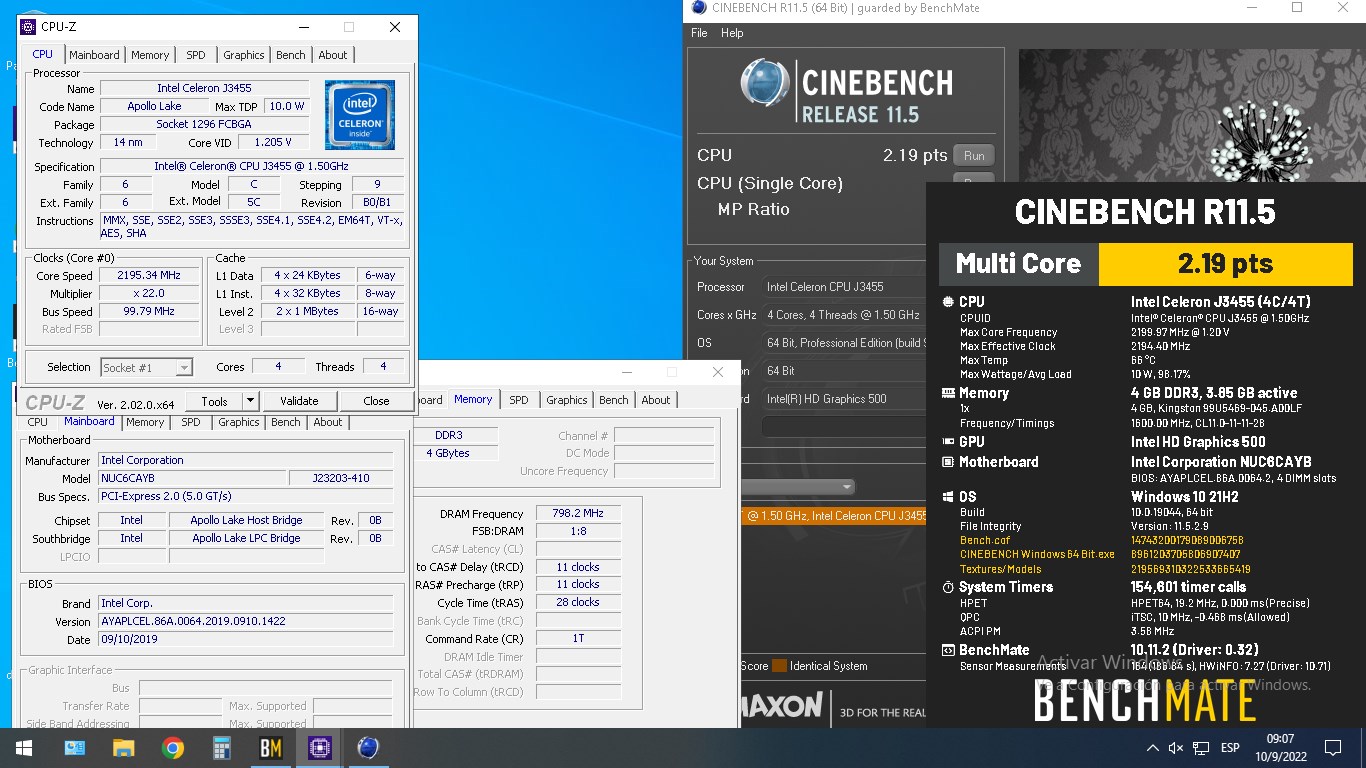Switch to About tab in front CPU-Z window
This screenshot has width=1366, height=768.
point(333,55)
